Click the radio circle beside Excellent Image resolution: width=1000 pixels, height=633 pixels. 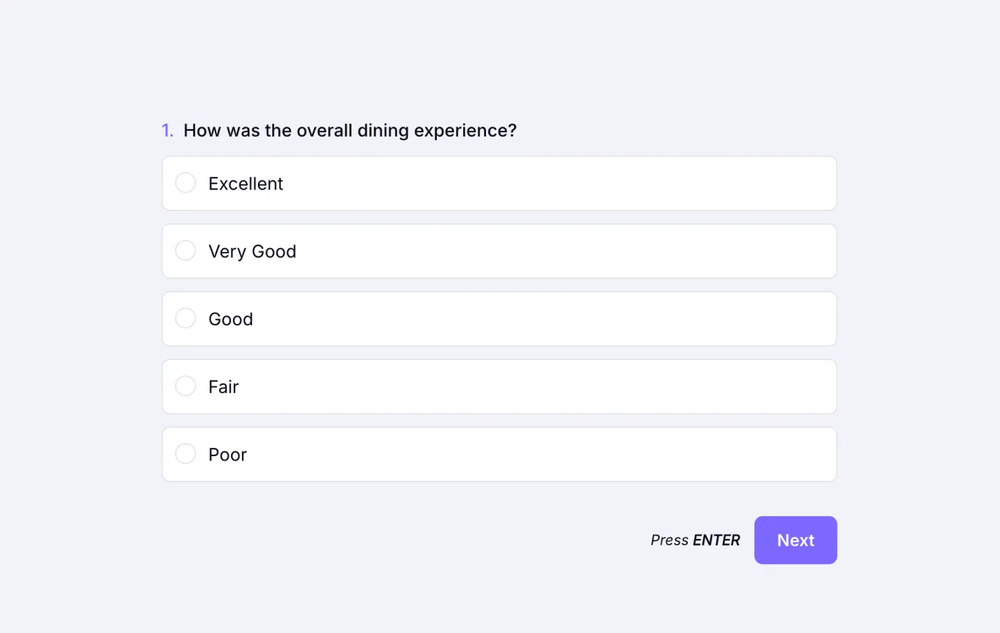(185, 183)
